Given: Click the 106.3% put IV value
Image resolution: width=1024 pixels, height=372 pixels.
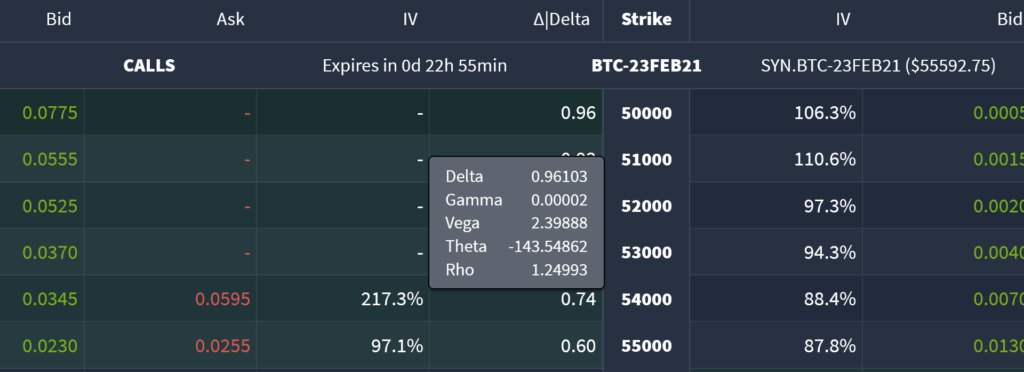Looking at the screenshot, I should pos(825,113).
